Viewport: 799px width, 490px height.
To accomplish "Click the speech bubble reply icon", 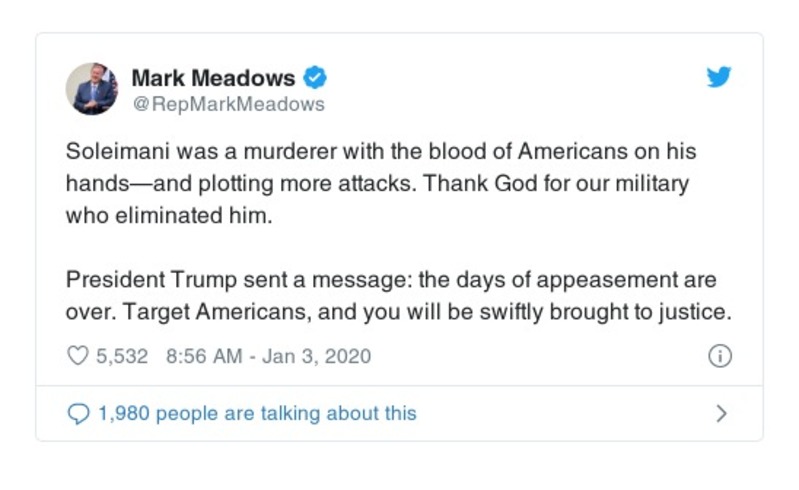I will [78, 412].
